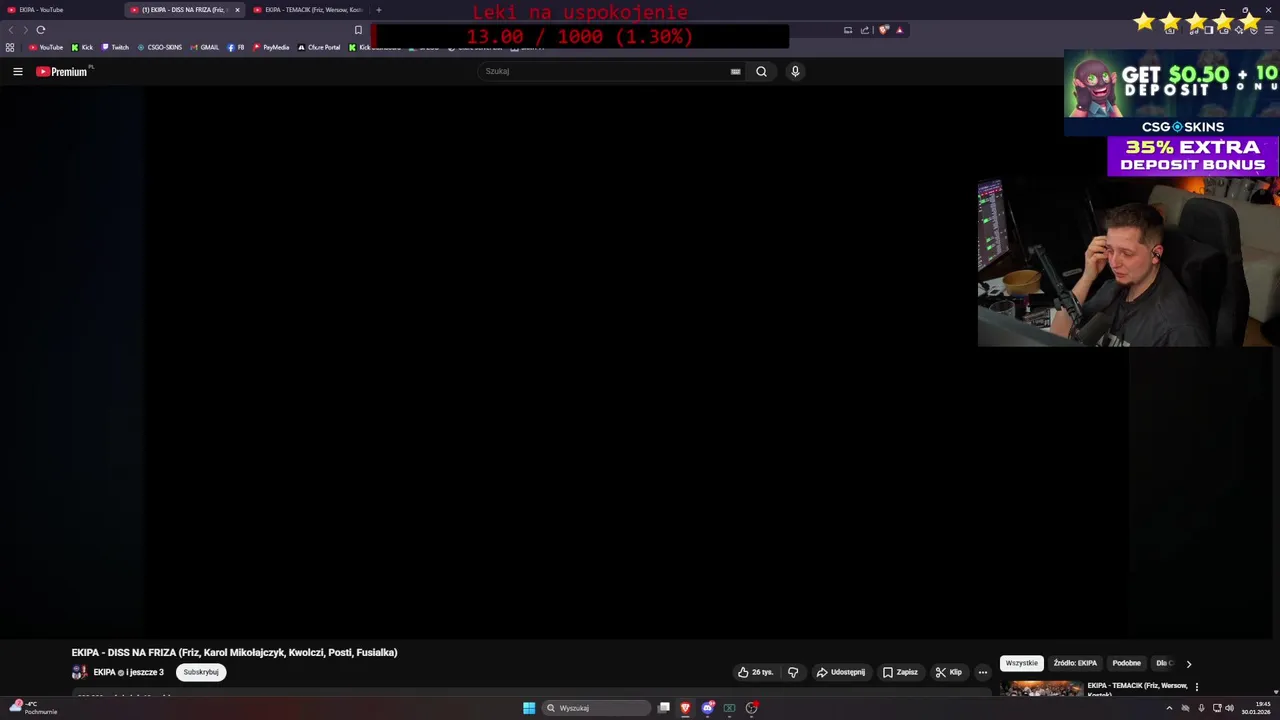Open the GMAIL bookmark
Image resolution: width=1280 pixels, height=720 pixels.
point(205,47)
